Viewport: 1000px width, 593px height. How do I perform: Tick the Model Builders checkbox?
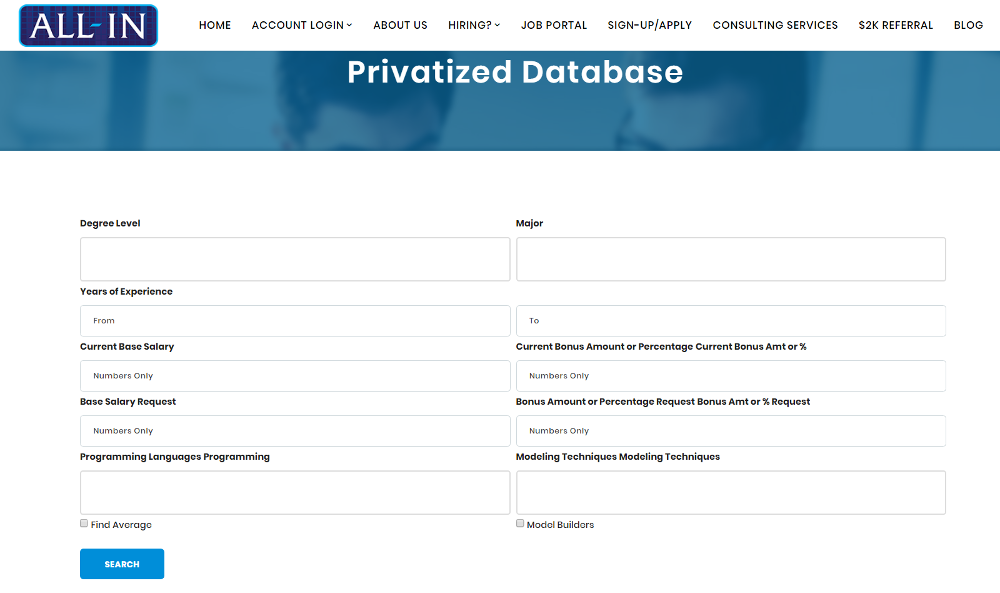point(520,523)
